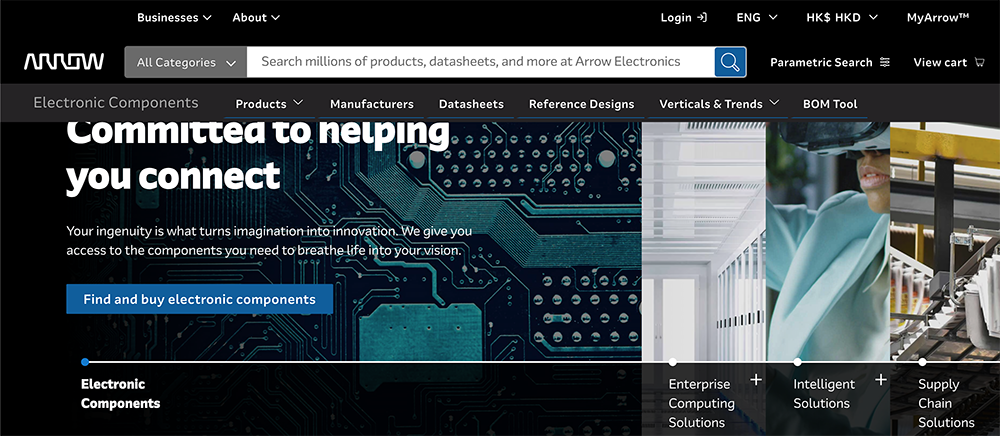The width and height of the screenshot is (1000, 436).
Task: Click the Arrow logo
Action: pos(64,62)
